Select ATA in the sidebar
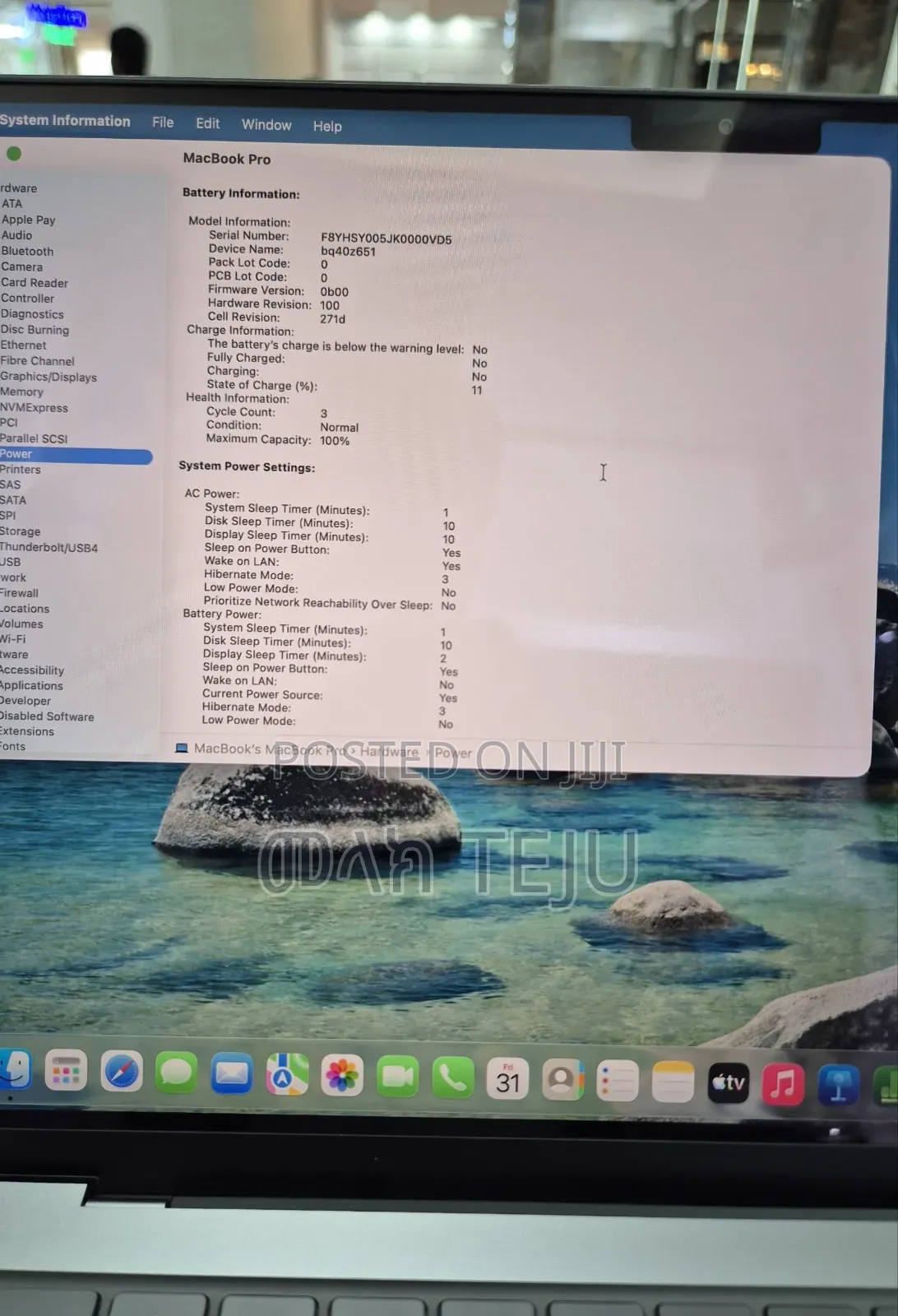 coord(12,203)
